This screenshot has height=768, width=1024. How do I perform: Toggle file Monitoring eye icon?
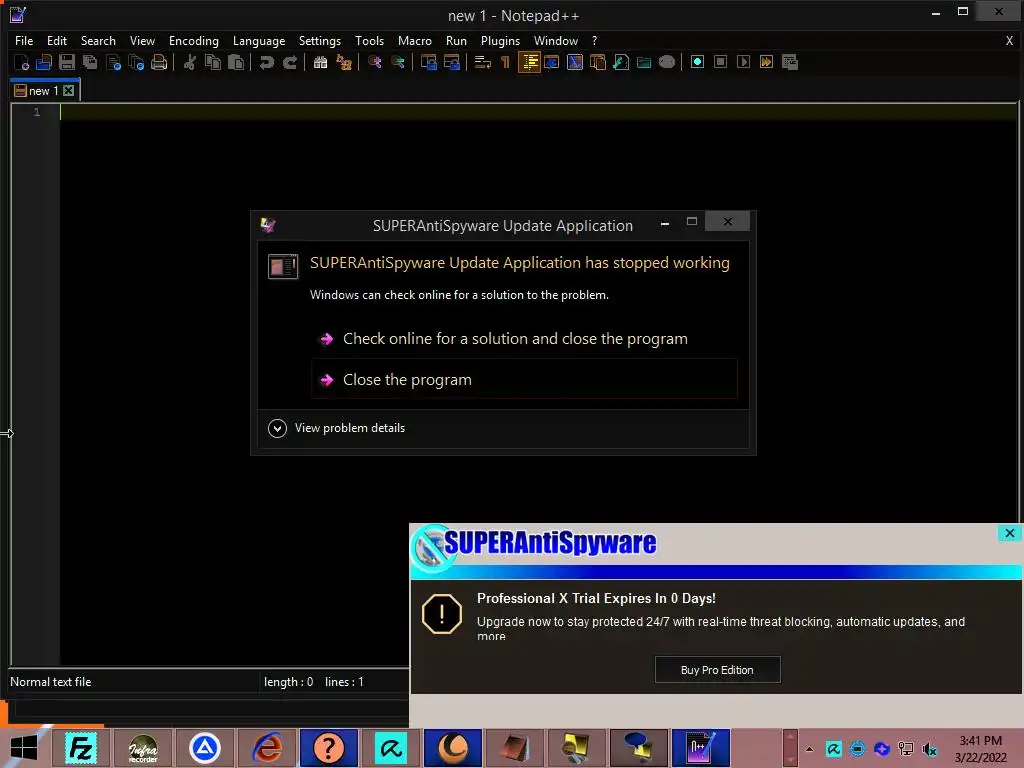667,63
